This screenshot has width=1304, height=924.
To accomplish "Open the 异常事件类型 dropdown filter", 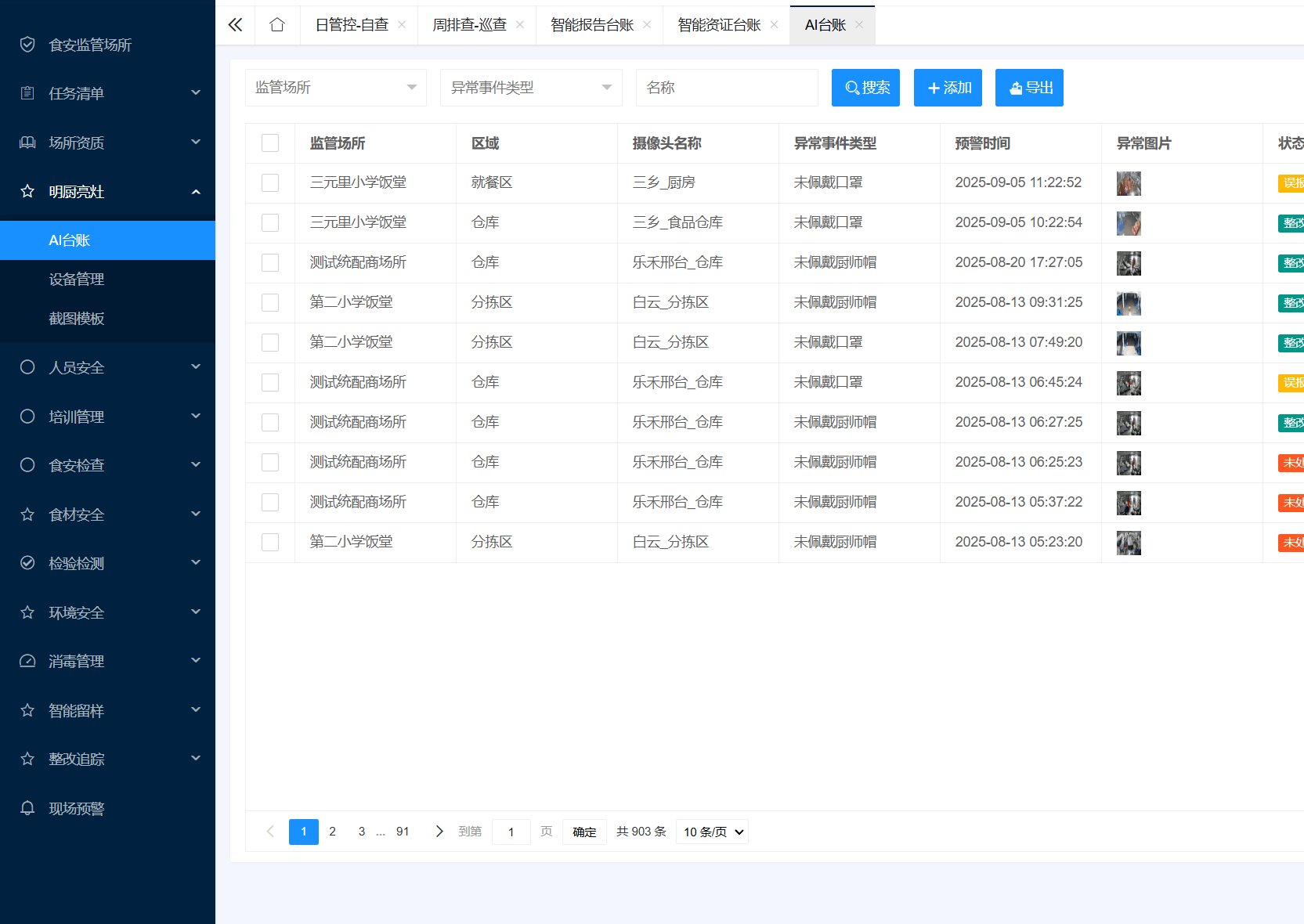I will point(531,88).
